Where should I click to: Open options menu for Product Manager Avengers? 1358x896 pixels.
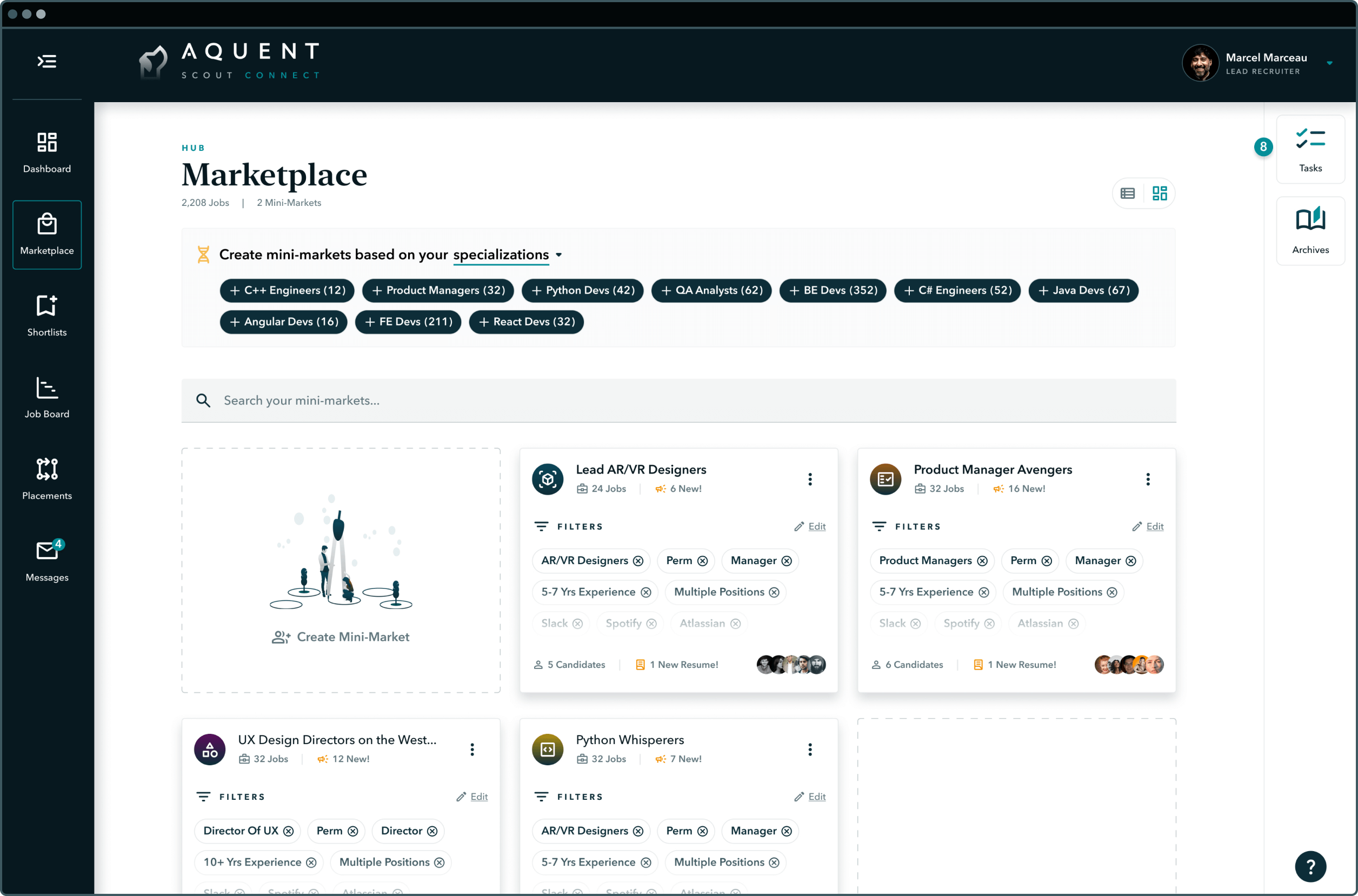(1148, 479)
